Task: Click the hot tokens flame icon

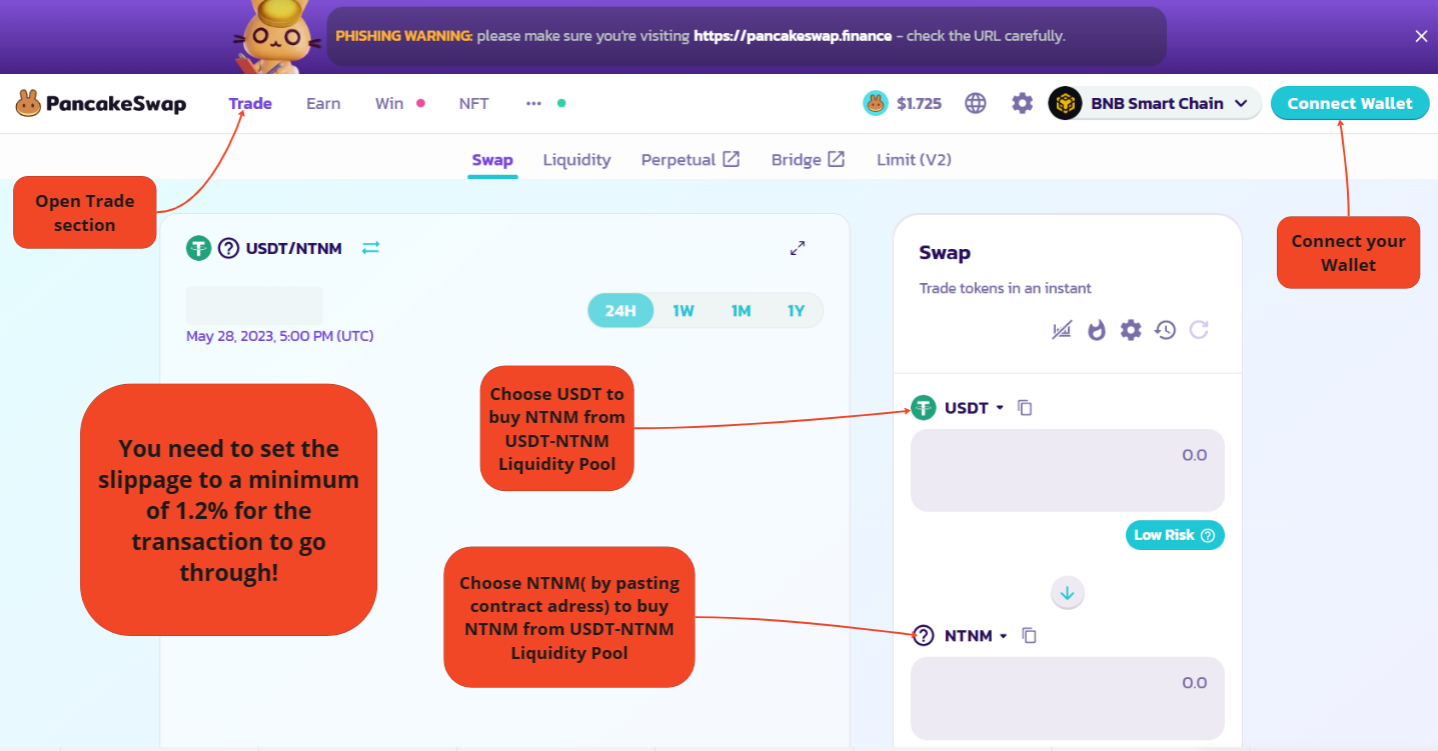Action: pyautogui.click(x=1097, y=330)
